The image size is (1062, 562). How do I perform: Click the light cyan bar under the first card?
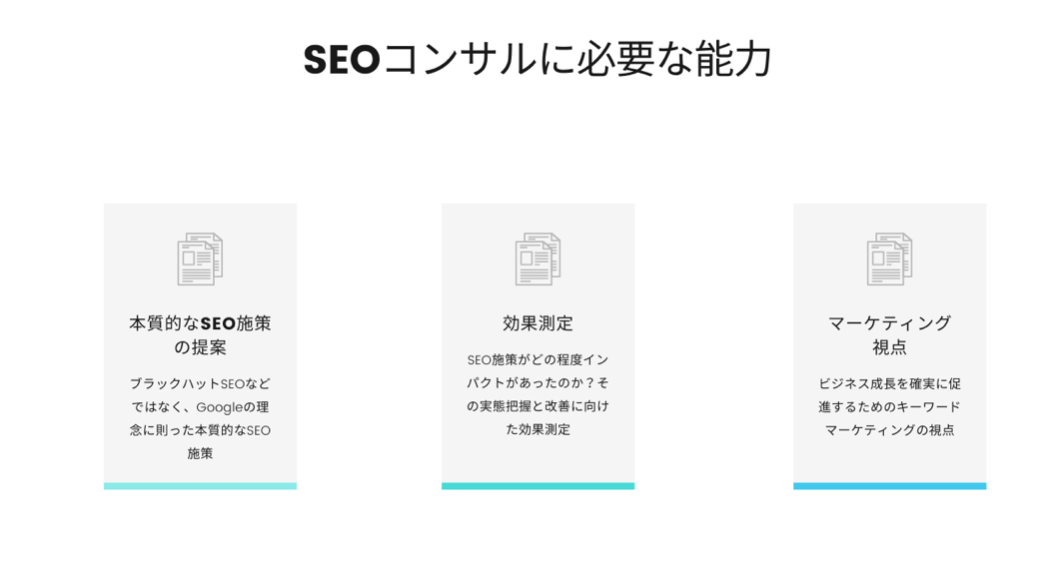pos(200,486)
